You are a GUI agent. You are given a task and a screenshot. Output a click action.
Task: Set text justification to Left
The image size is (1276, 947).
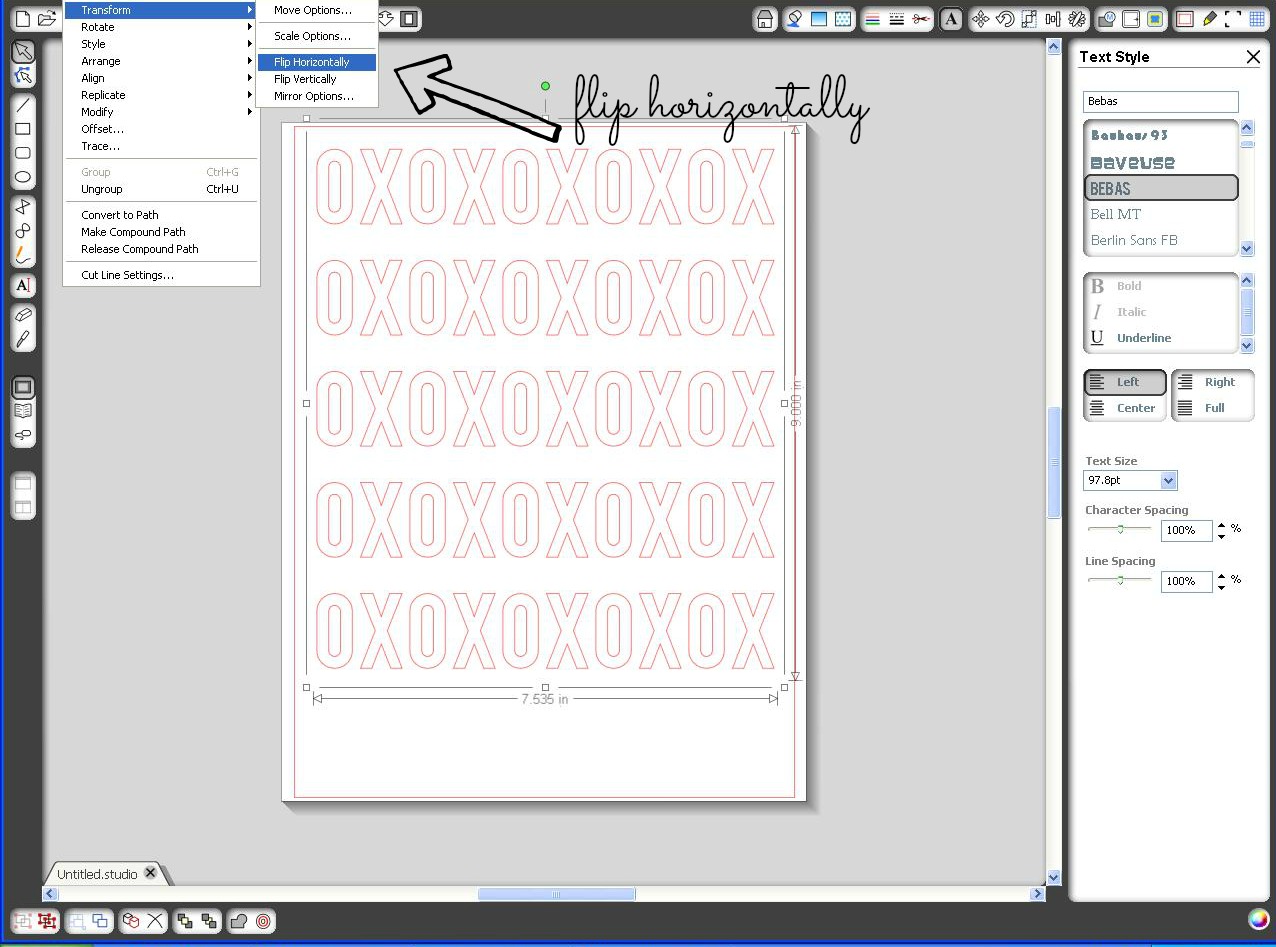[x=1125, y=382]
